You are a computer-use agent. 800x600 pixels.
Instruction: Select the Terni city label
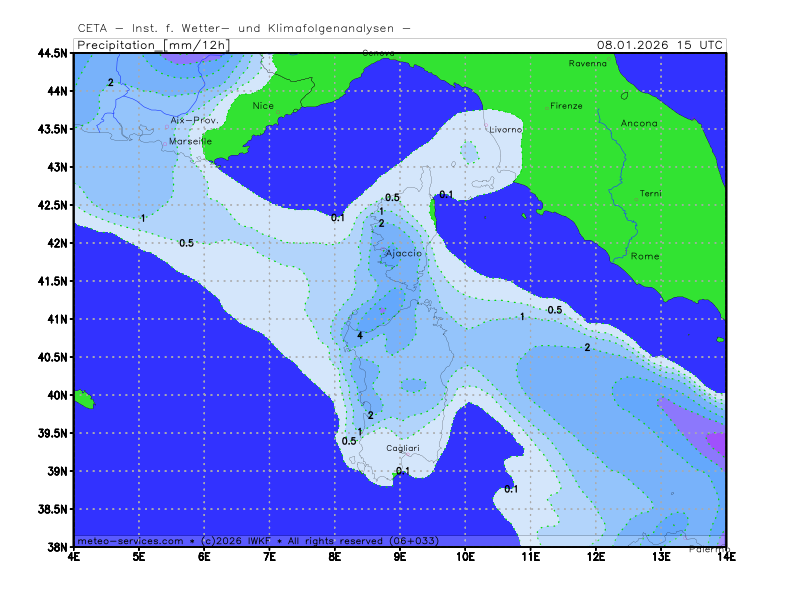click(x=651, y=193)
